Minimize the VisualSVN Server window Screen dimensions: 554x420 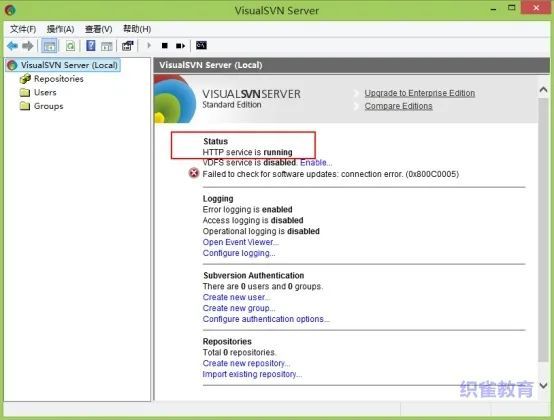coord(494,9)
